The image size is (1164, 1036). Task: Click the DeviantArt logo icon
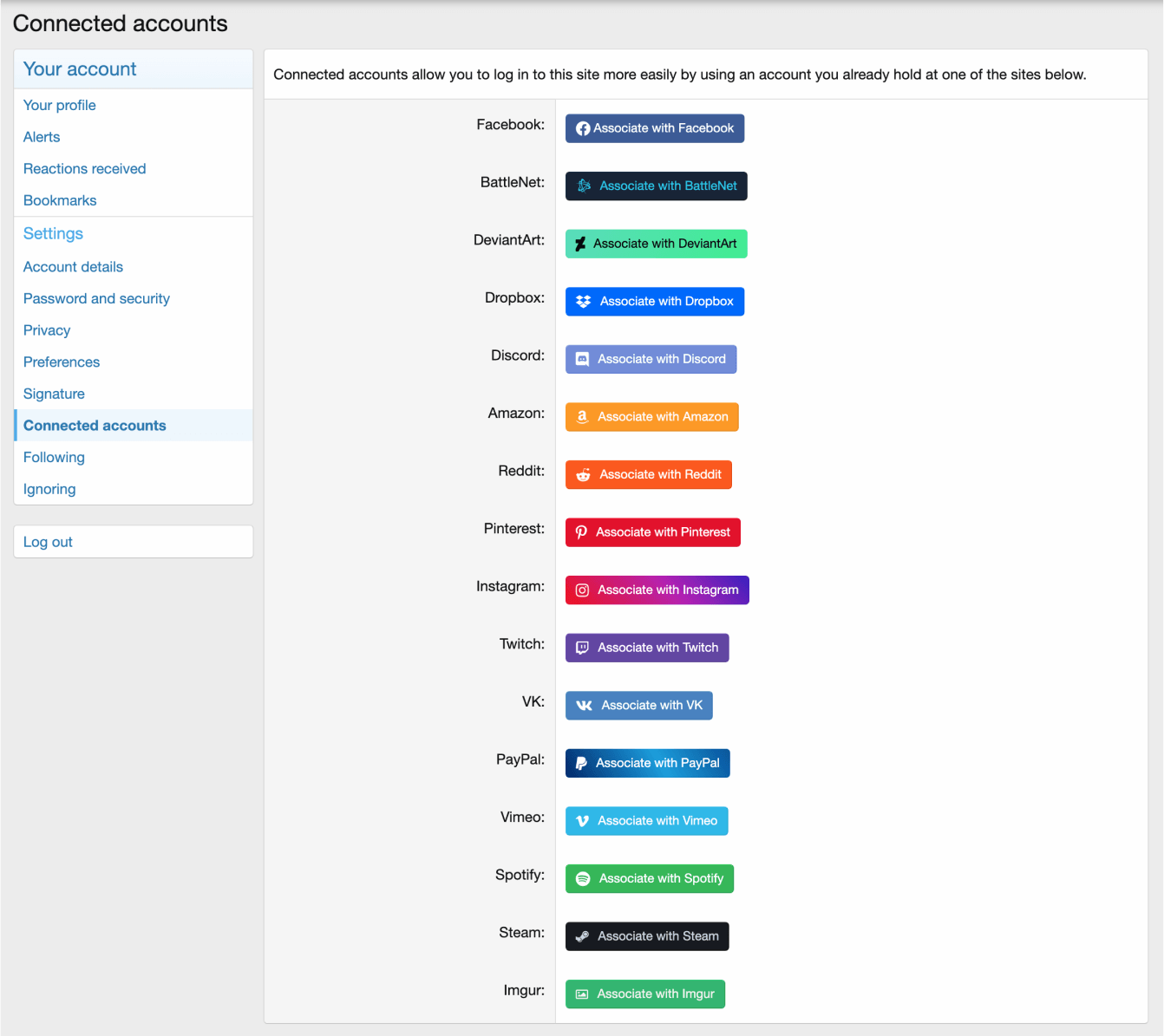click(x=581, y=244)
